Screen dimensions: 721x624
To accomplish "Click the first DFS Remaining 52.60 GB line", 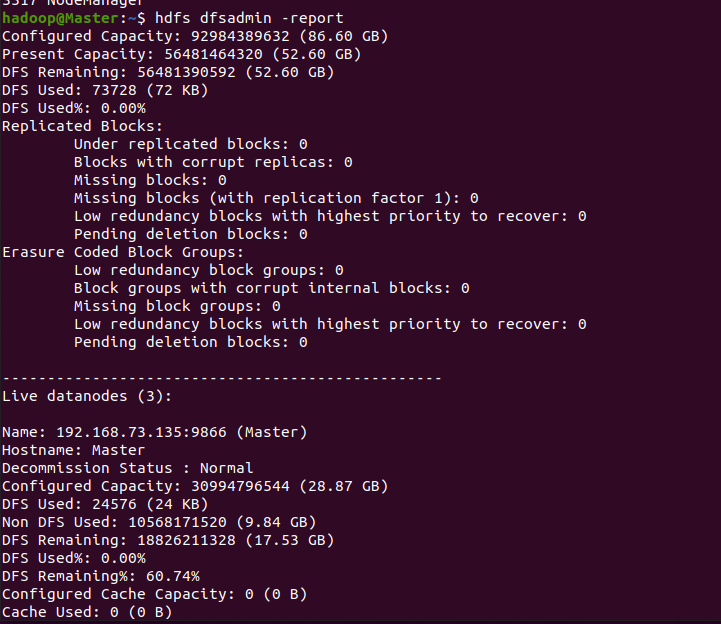I will tap(168, 72).
